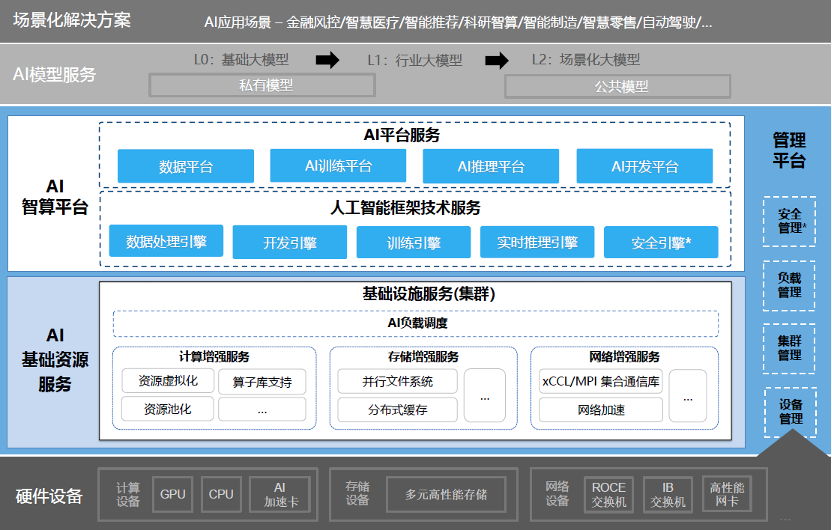Click the AI负载调度 bar
Image resolution: width=832 pixels, height=530 pixels.
416,323
